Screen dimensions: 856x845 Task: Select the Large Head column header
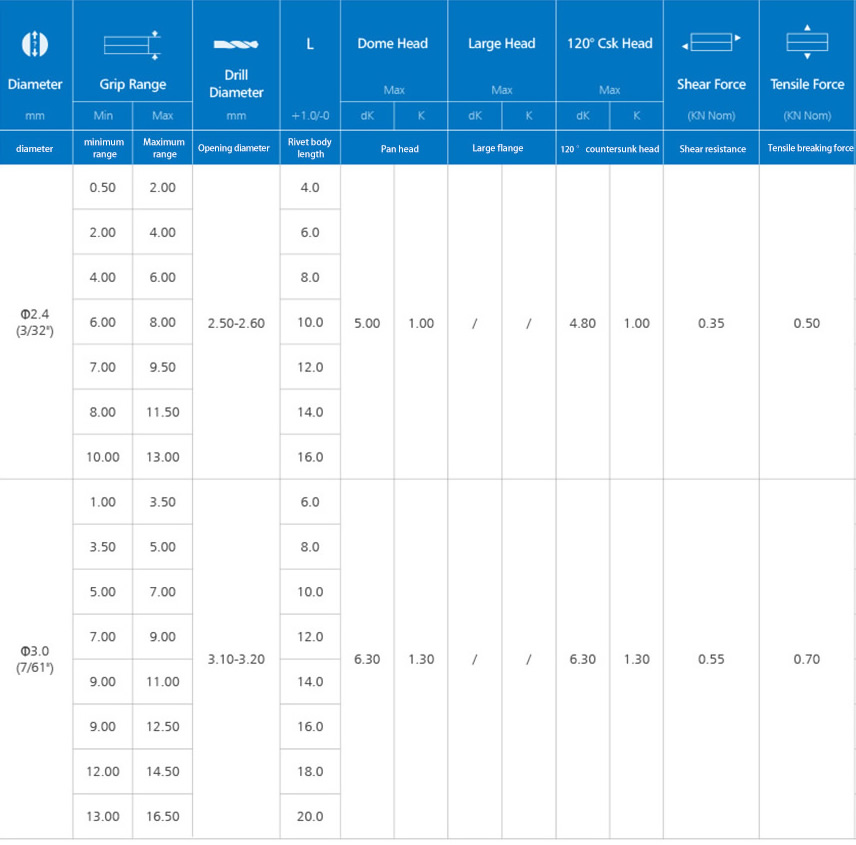pyautogui.click(x=501, y=43)
